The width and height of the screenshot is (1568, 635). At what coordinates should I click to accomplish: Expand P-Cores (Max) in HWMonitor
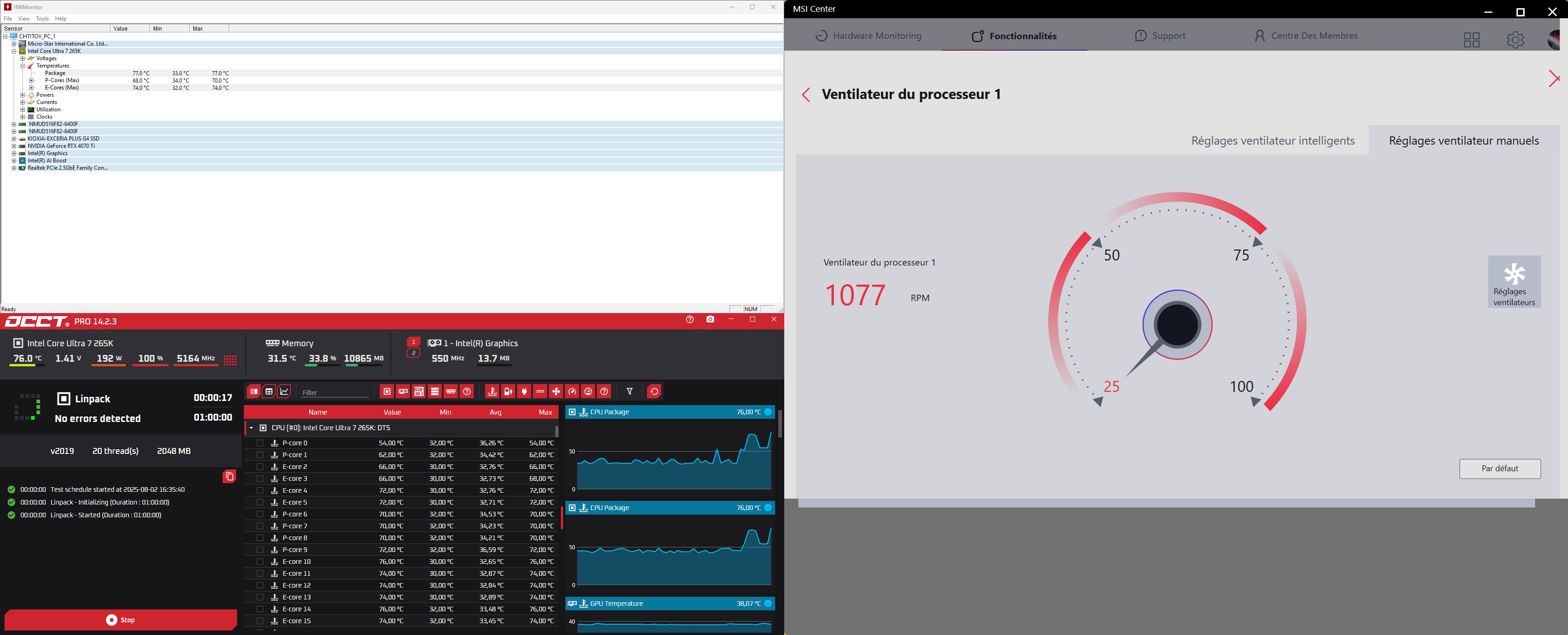click(31, 80)
